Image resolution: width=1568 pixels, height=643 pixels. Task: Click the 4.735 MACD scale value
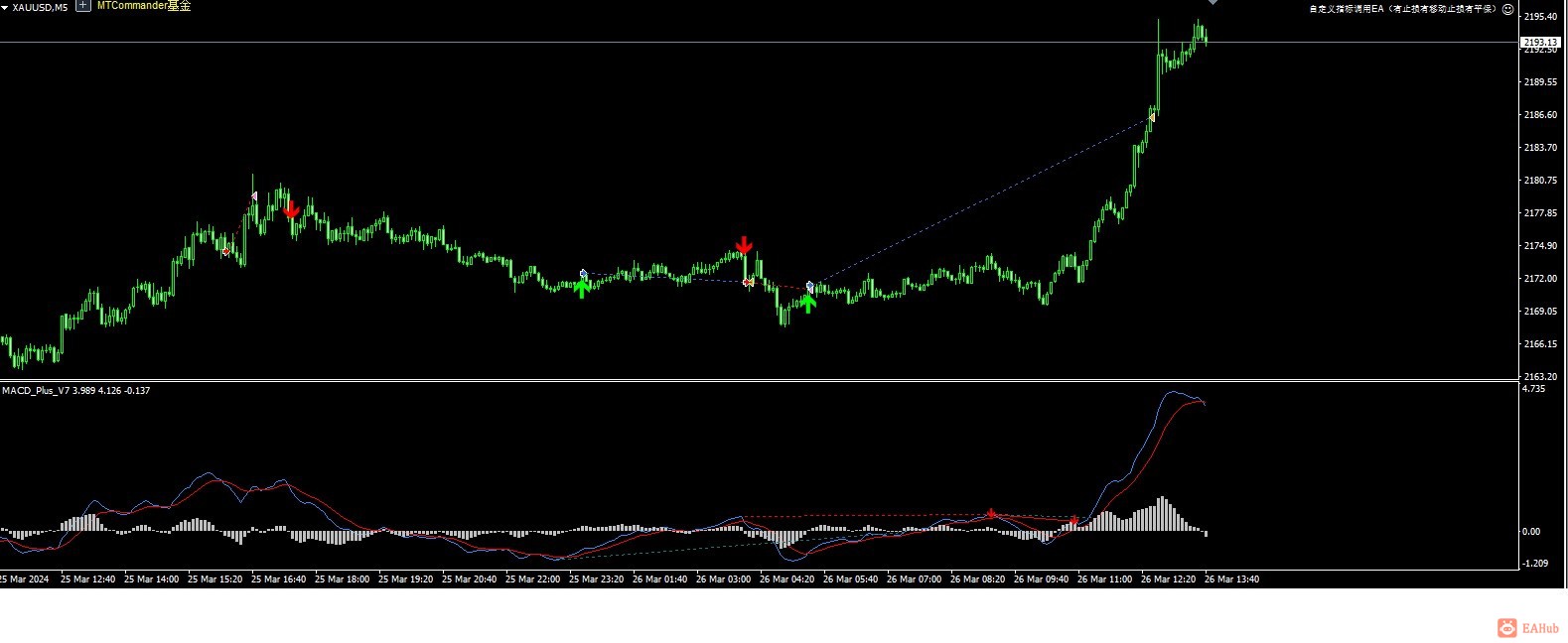pos(1533,389)
